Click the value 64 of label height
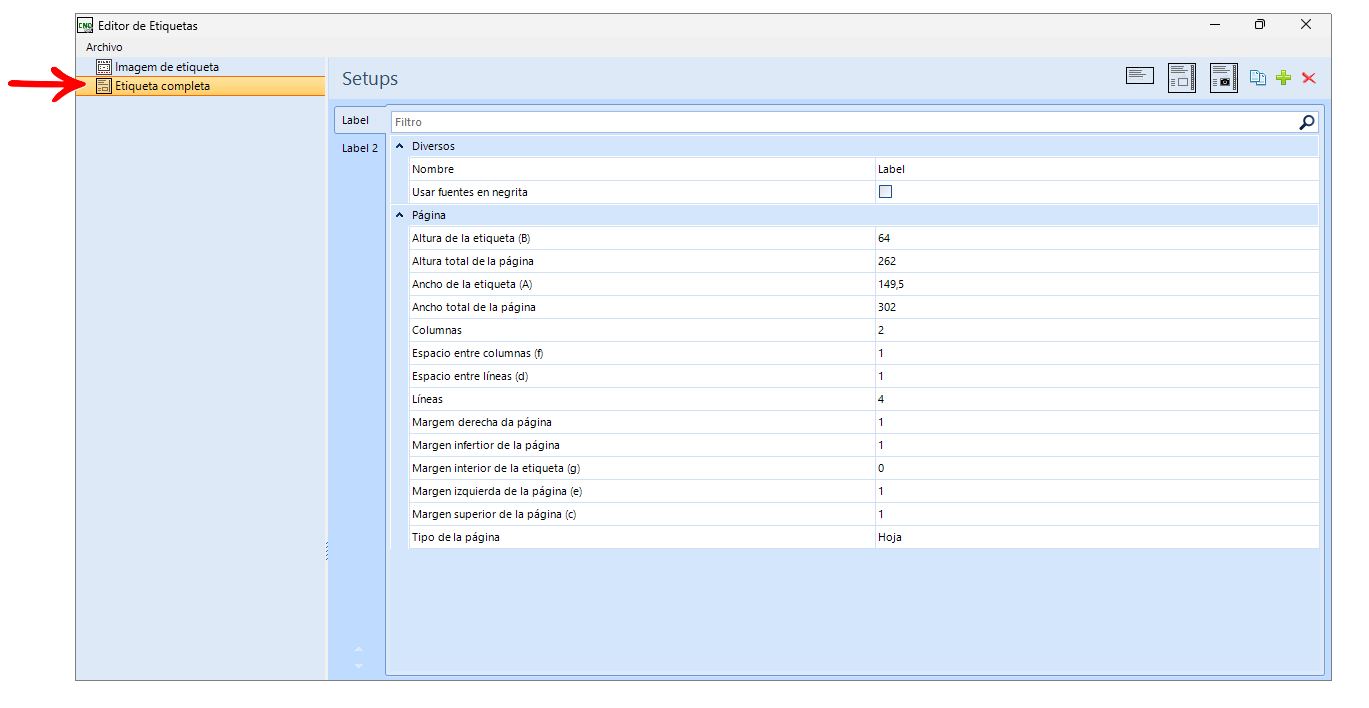The height and width of the screenshot is (708, 1369). pyautogui.click(x=884, y=238)
